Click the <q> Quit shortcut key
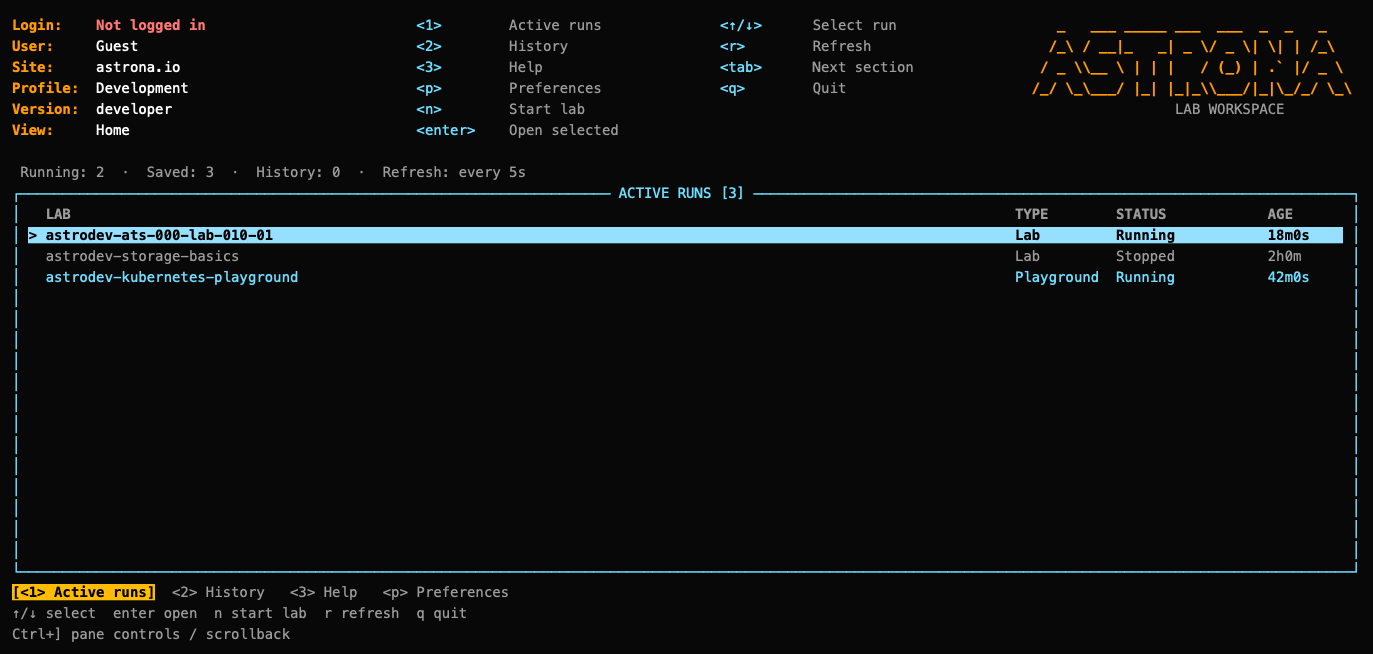The width and height of the screenshot is (1373, 654). (732, 88)
